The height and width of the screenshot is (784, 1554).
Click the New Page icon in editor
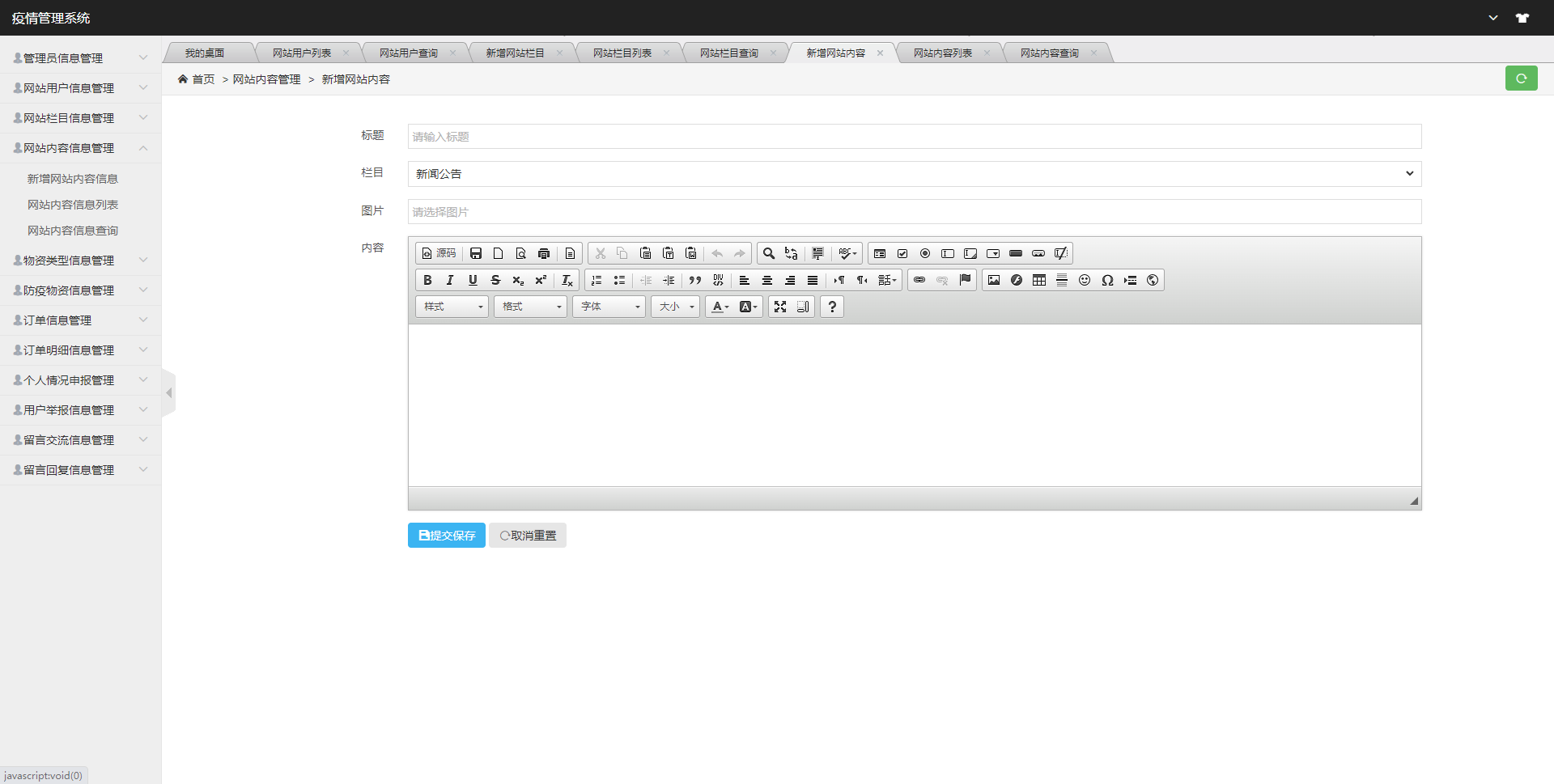click(x=499, y=253)
